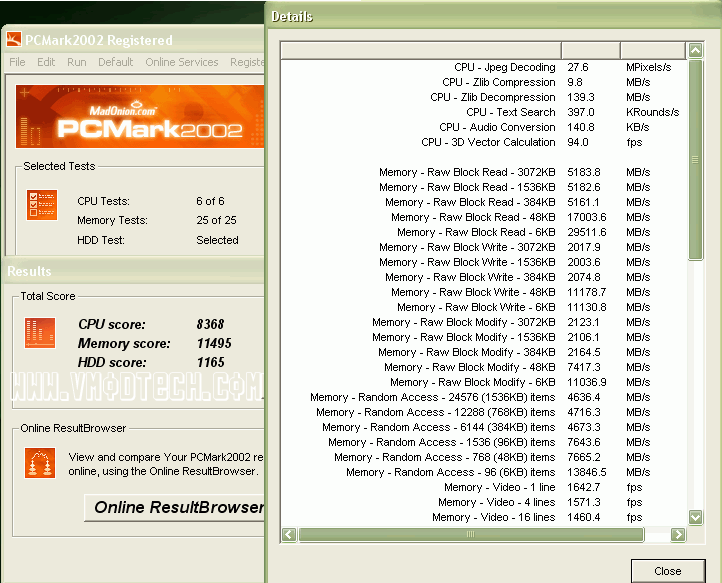
Task: Click the KRounds/s unit cell
Action: coord(652,112)
